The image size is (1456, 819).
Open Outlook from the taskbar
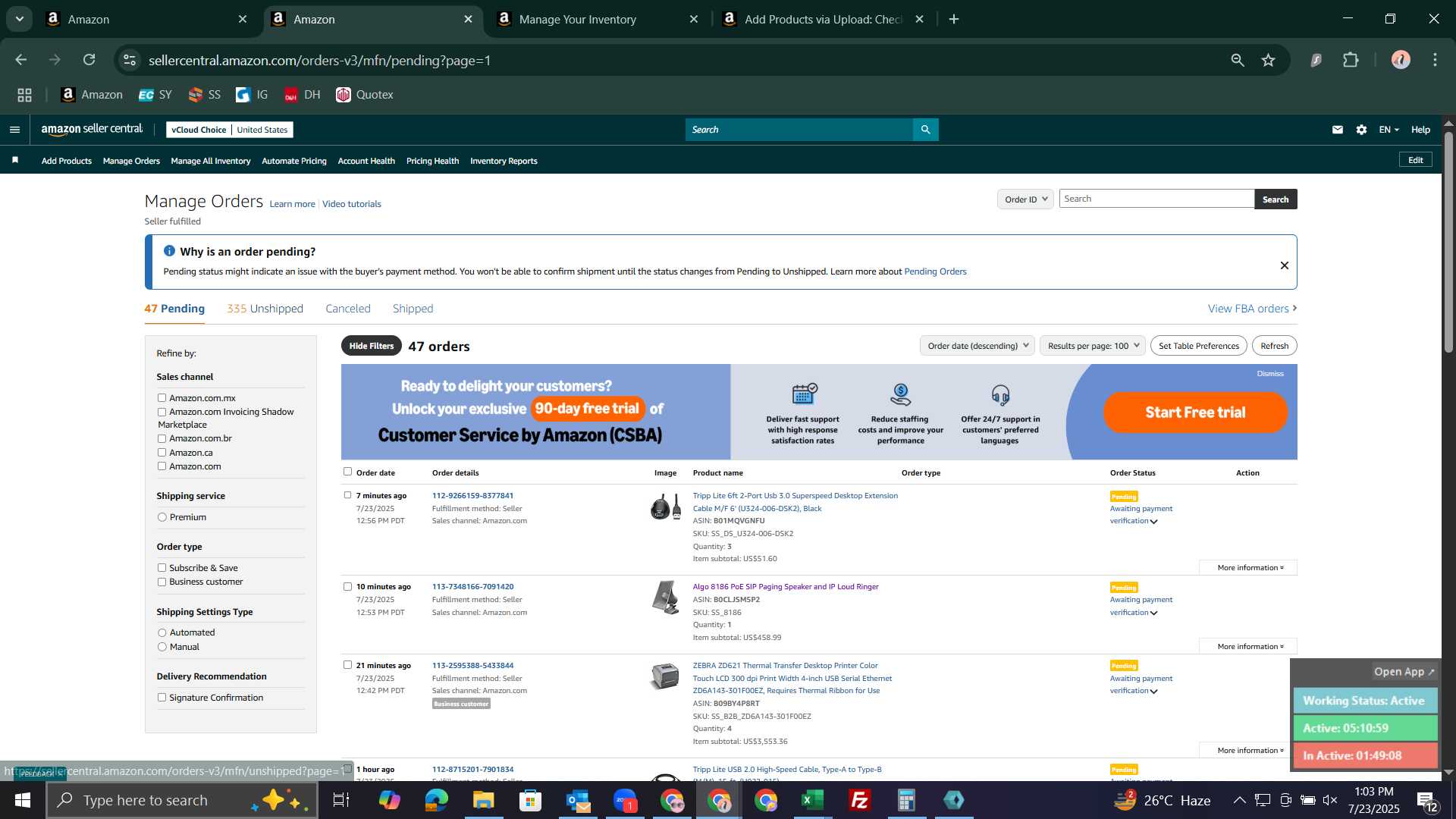click(x=578, y=800)
